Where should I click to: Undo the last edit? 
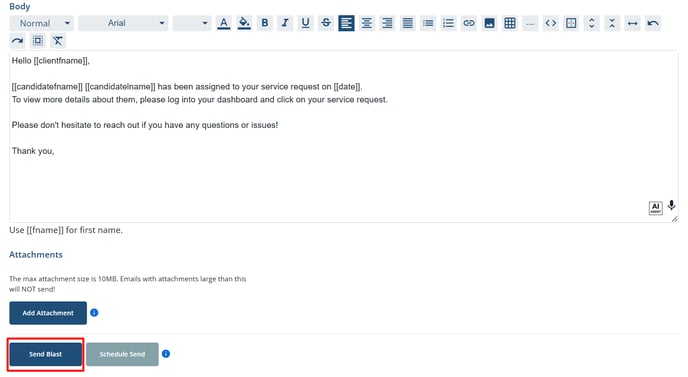tap(653, 23)
